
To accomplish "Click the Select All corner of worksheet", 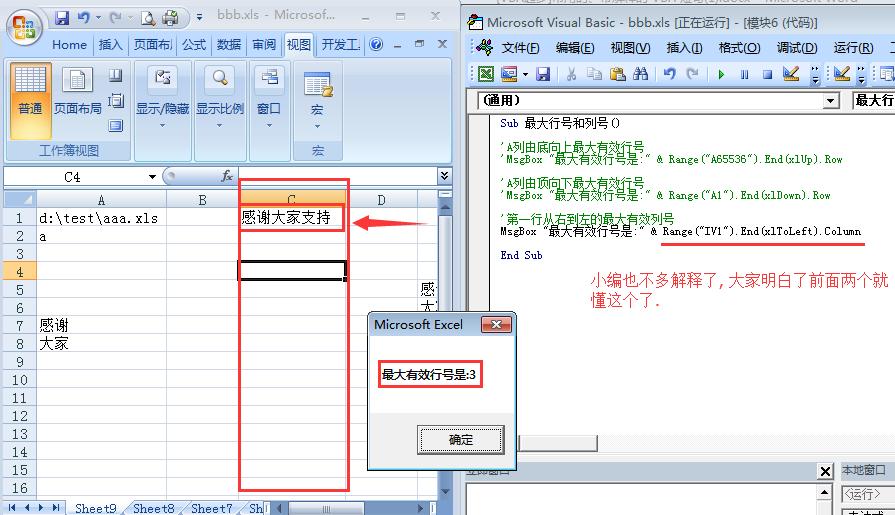I will pos(20,199).
